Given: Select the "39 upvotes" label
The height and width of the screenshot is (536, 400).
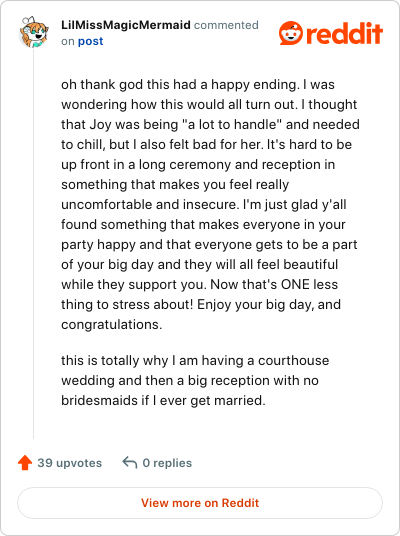Looking at the screenshot, I should (70, 463).
